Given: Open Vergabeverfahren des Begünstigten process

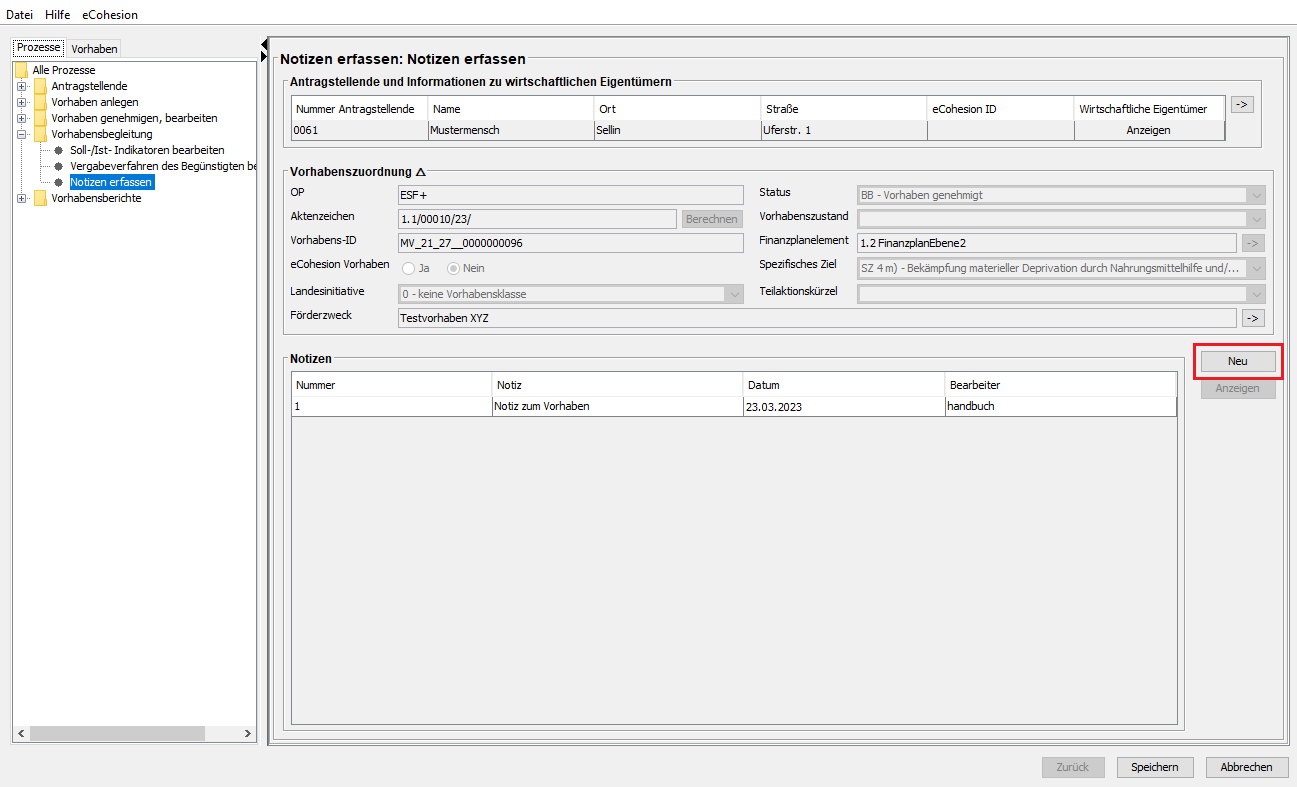Looking at the screenshot, I should click(163, 166).
